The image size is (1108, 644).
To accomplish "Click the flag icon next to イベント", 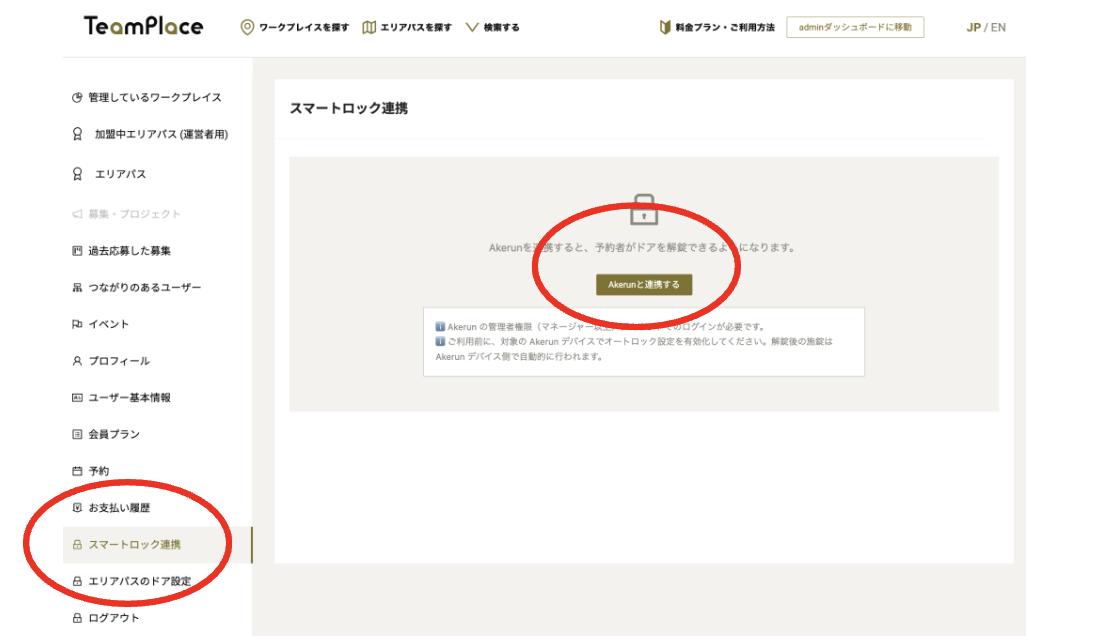I will [77, 324].
